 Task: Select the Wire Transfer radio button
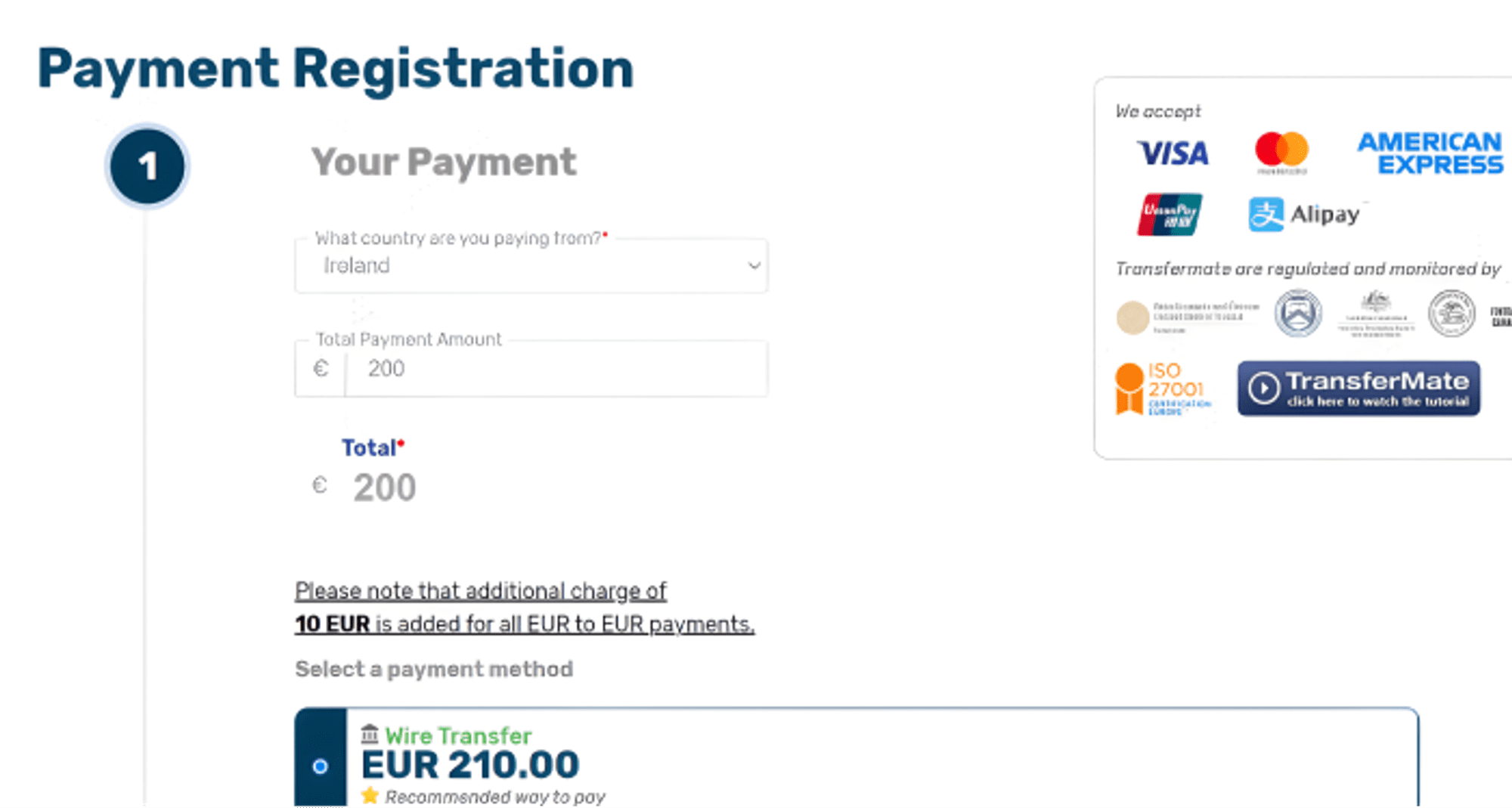[x=321, y=766]
